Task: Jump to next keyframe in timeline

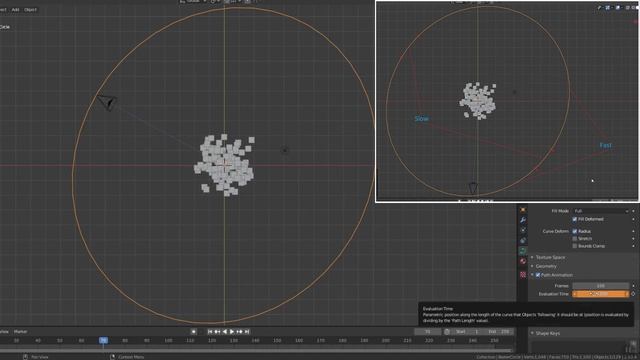Action: click(239, 332)
